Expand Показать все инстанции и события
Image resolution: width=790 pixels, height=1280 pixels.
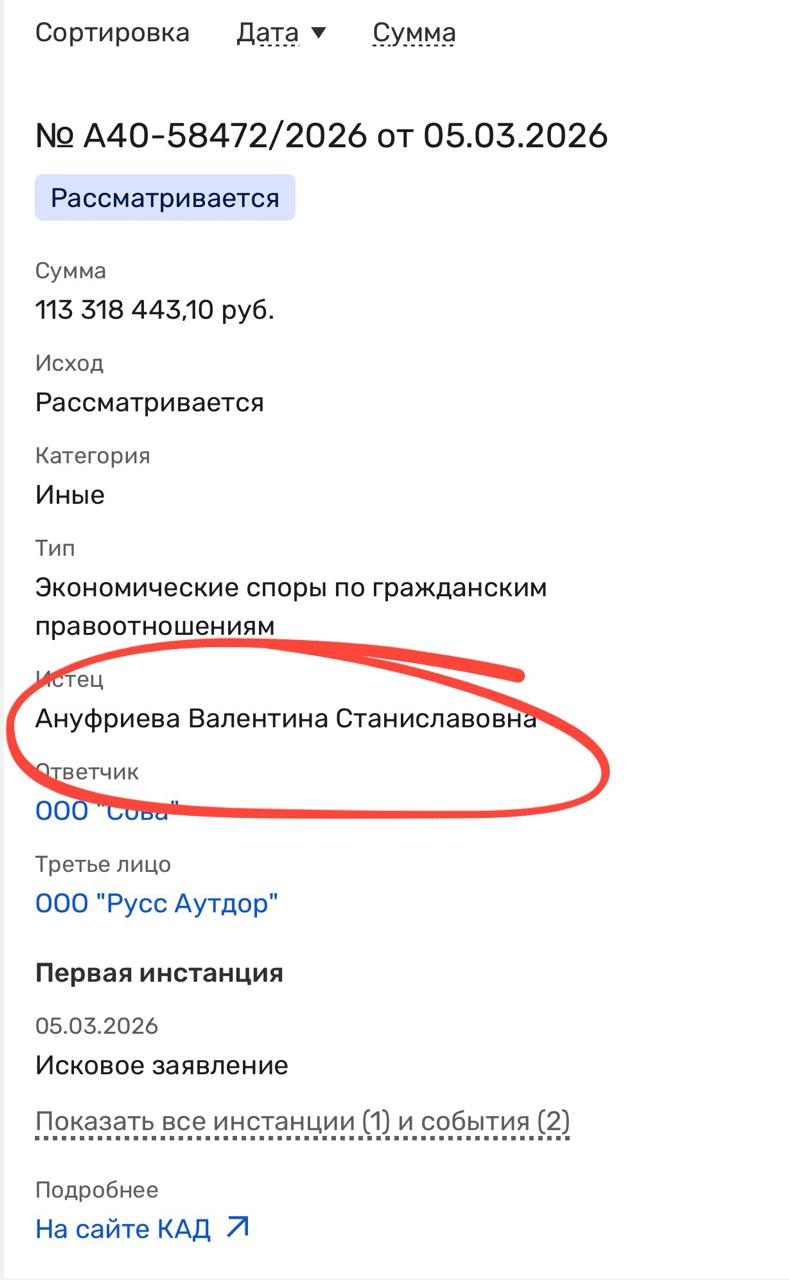coord(302,1121)
